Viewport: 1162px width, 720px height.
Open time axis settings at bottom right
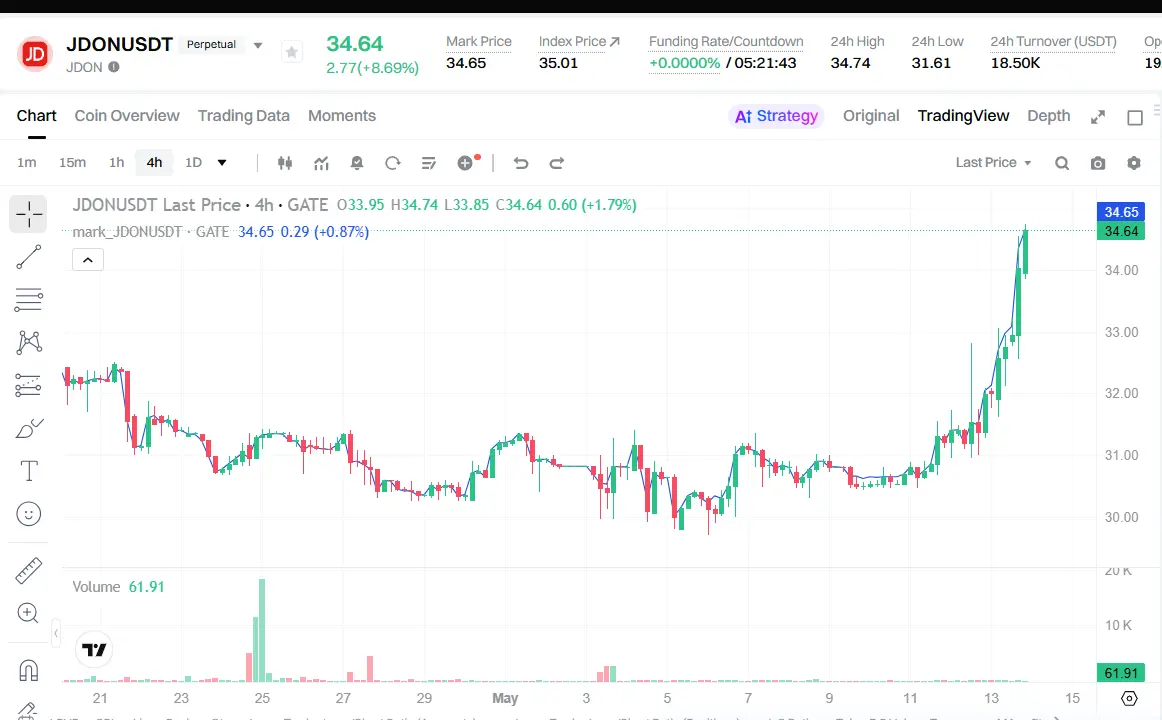coord(1129,698)
